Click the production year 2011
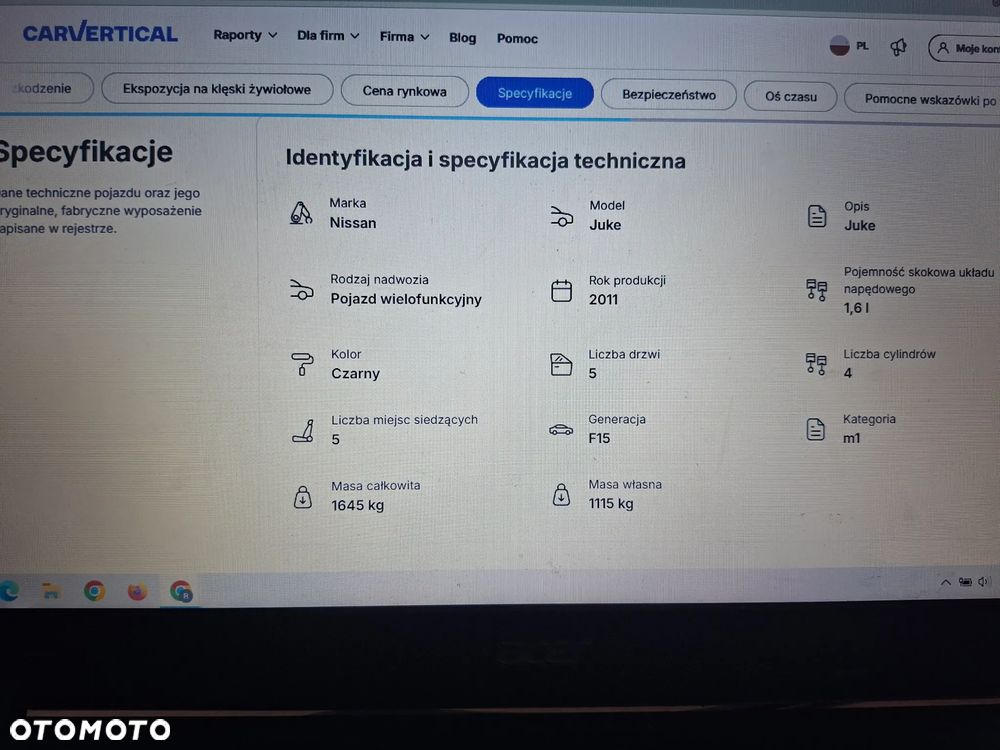The height and width of the screenshot is (750, 1000). coord(603,300)
